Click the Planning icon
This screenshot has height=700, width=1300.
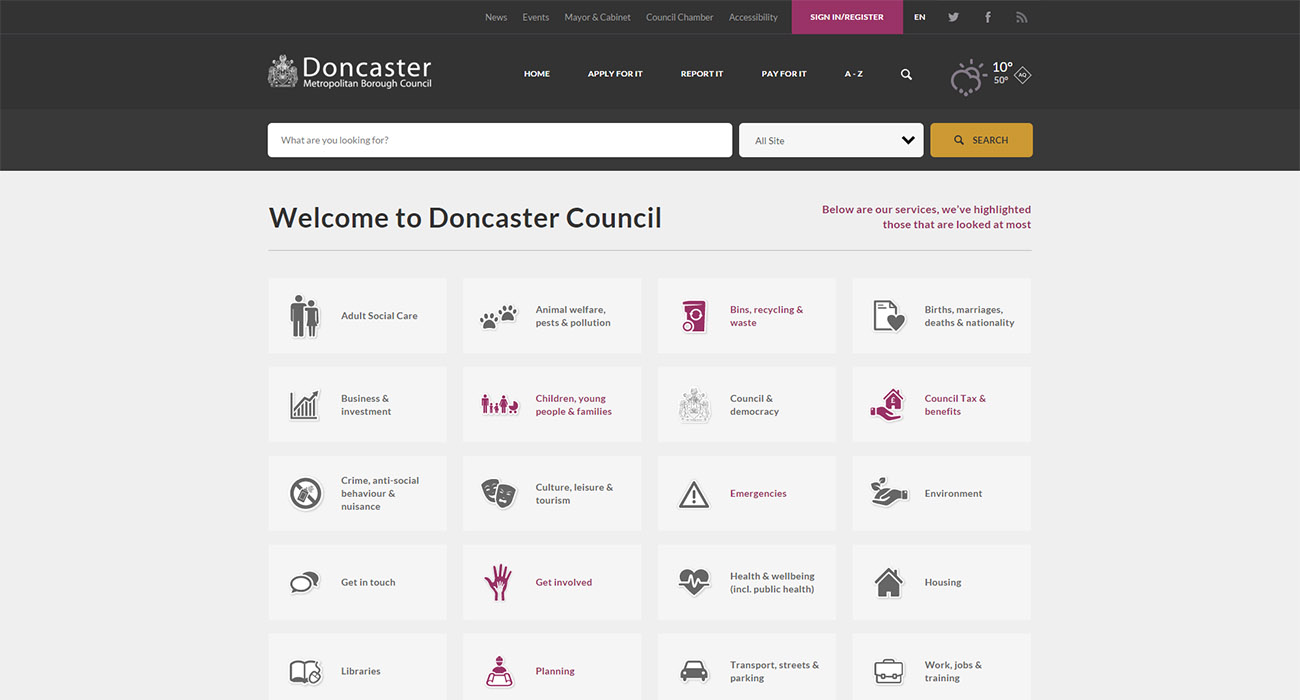pos(499,671)
